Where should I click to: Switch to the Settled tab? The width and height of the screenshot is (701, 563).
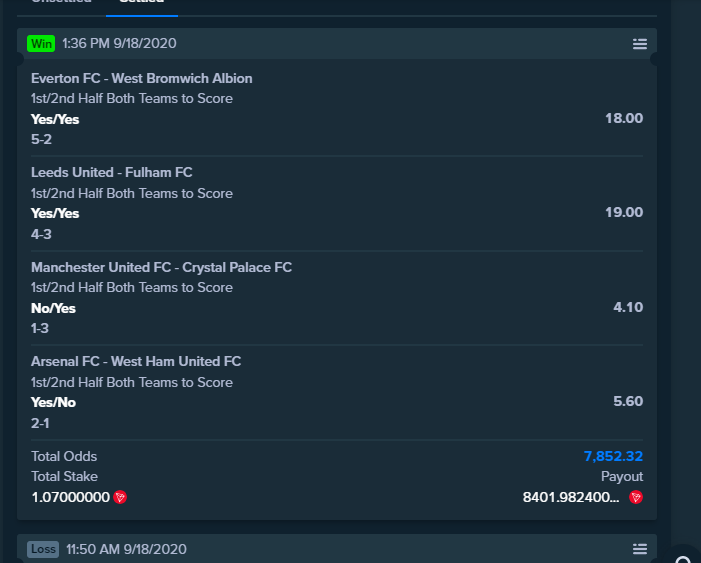[x=142, y=2]
